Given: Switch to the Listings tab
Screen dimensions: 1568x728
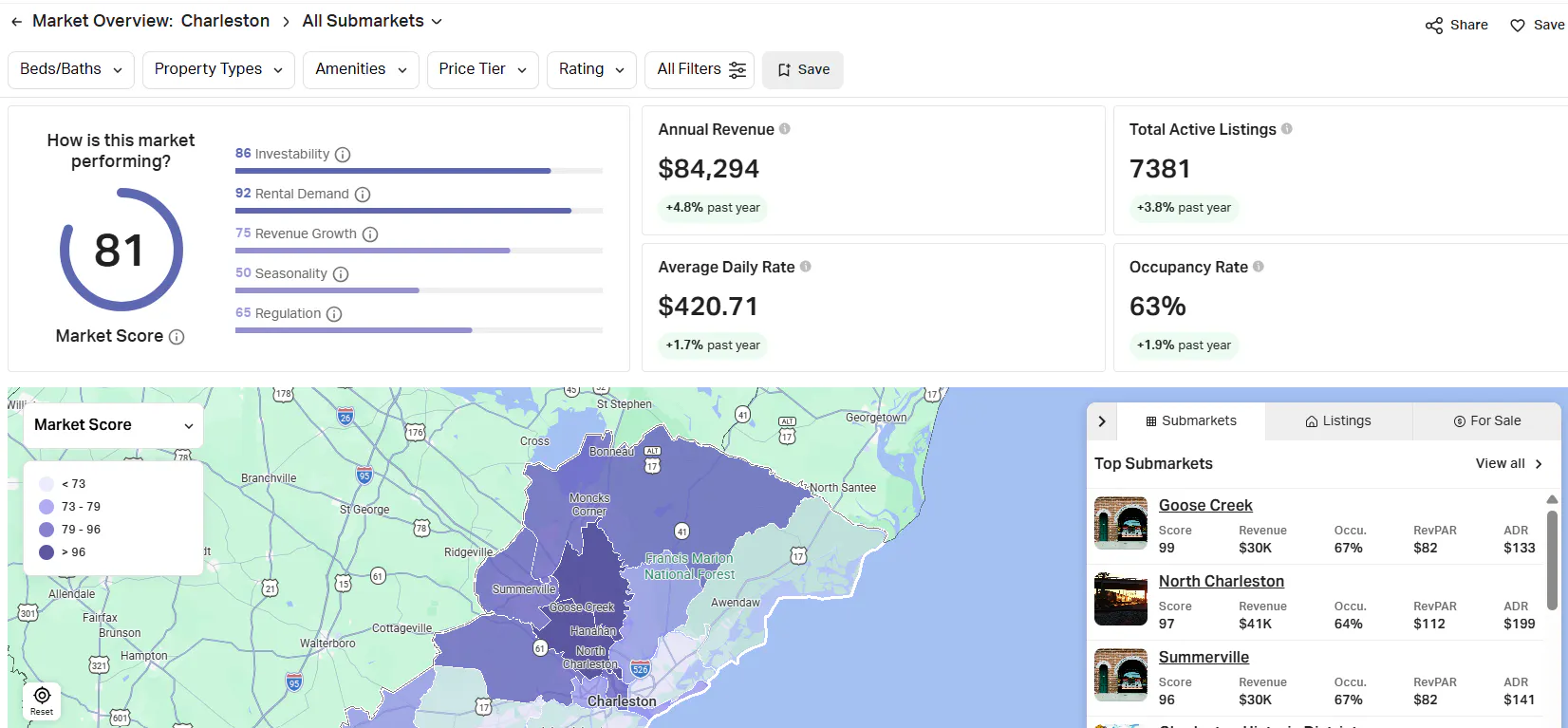Looking at the screenshot, I should click(1338, 421).
